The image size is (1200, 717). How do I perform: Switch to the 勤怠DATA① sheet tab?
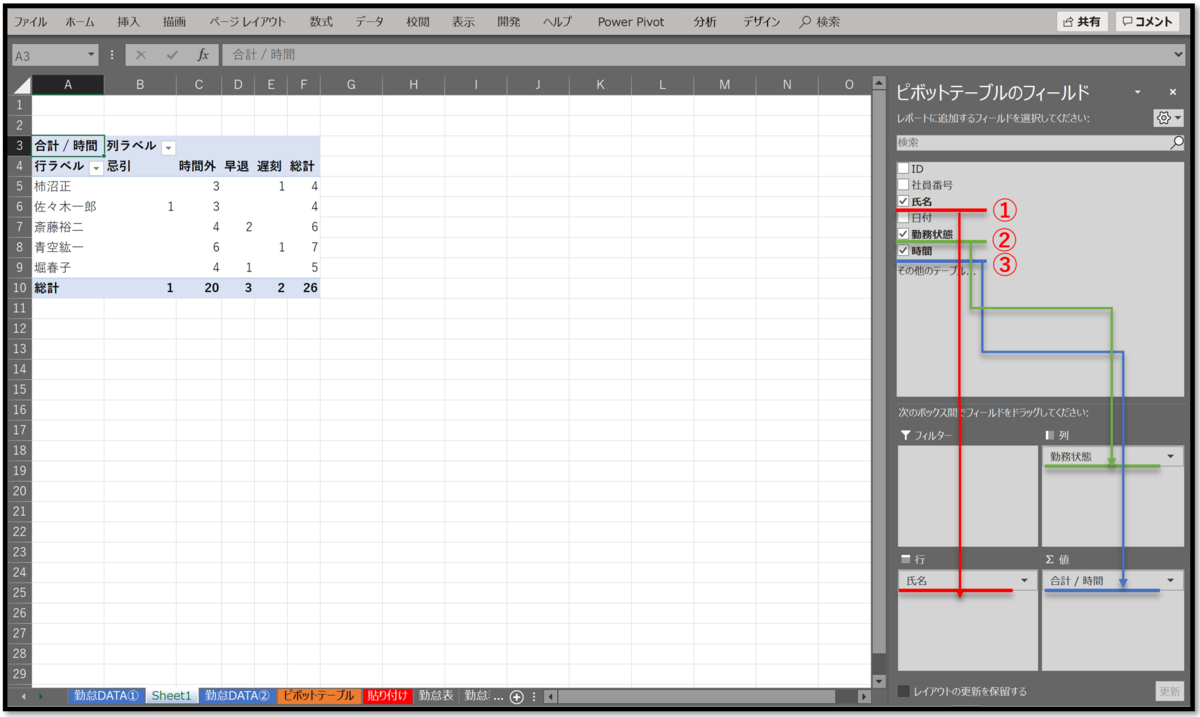(106, 696)
